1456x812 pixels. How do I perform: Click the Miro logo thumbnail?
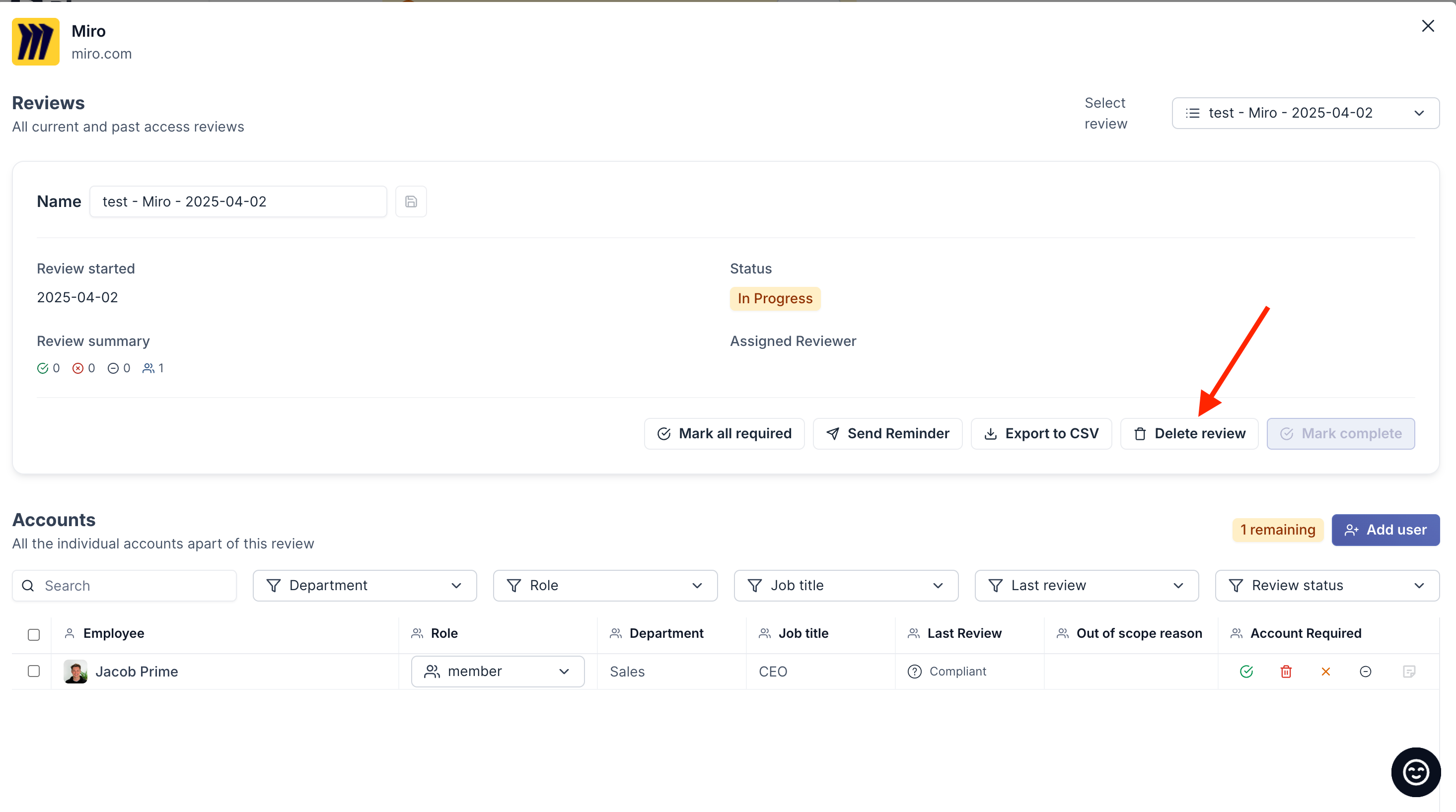pos(36,42)
